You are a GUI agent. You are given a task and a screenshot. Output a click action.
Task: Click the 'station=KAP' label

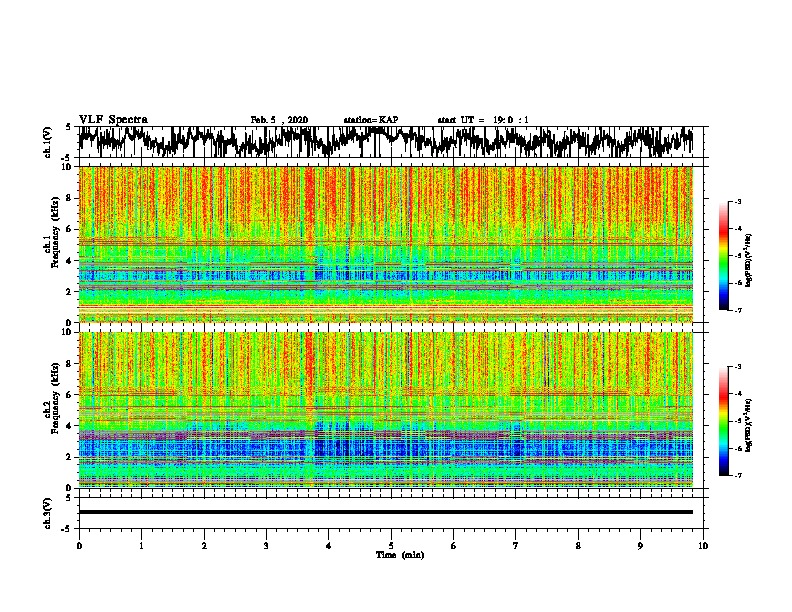click(x=370, y=120)
